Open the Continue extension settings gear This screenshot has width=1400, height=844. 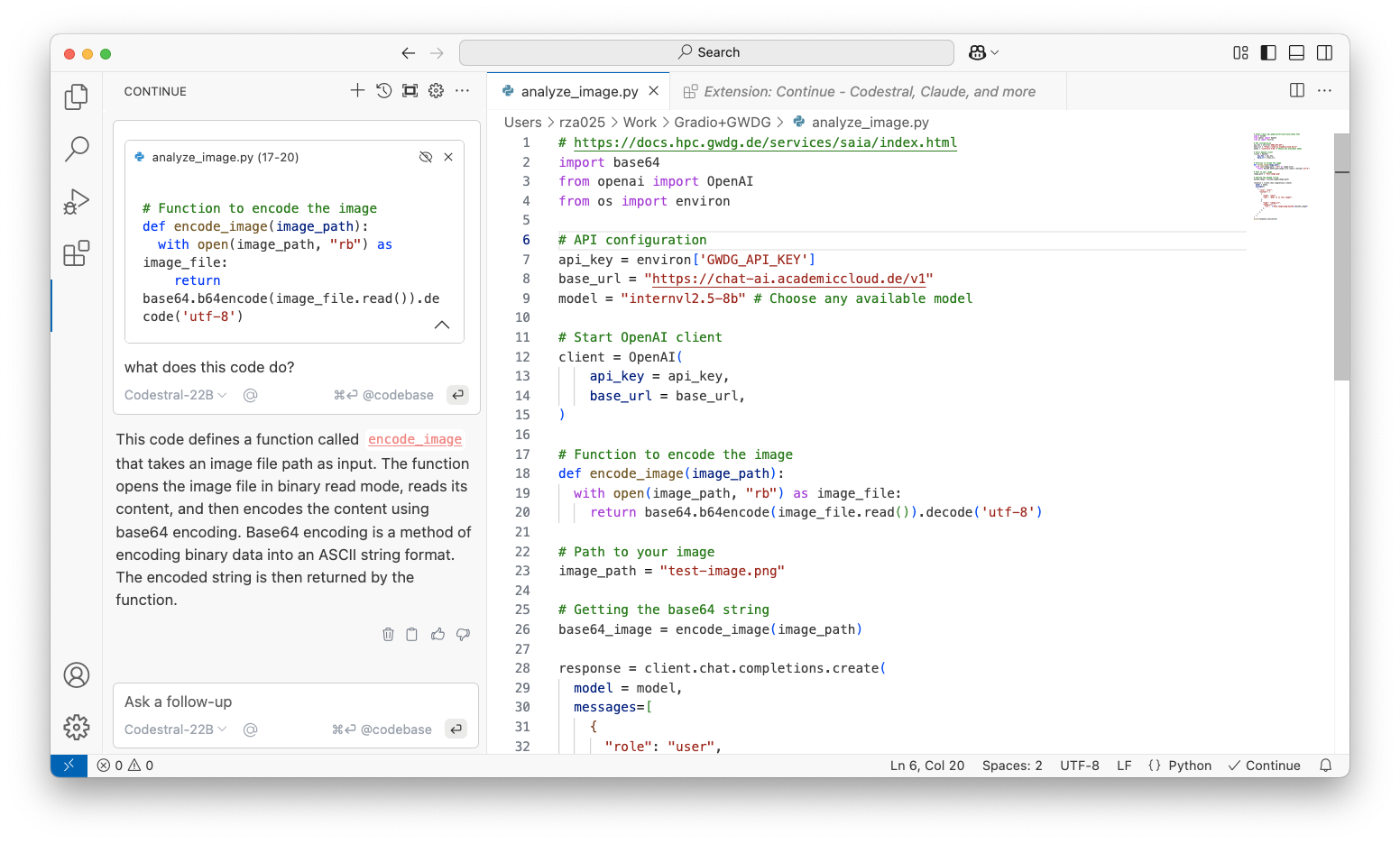point(436,90)
